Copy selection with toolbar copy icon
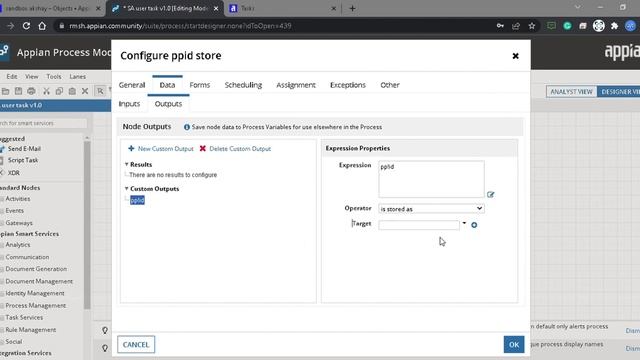The image size is (640, 360). click(x=59, y=91)
